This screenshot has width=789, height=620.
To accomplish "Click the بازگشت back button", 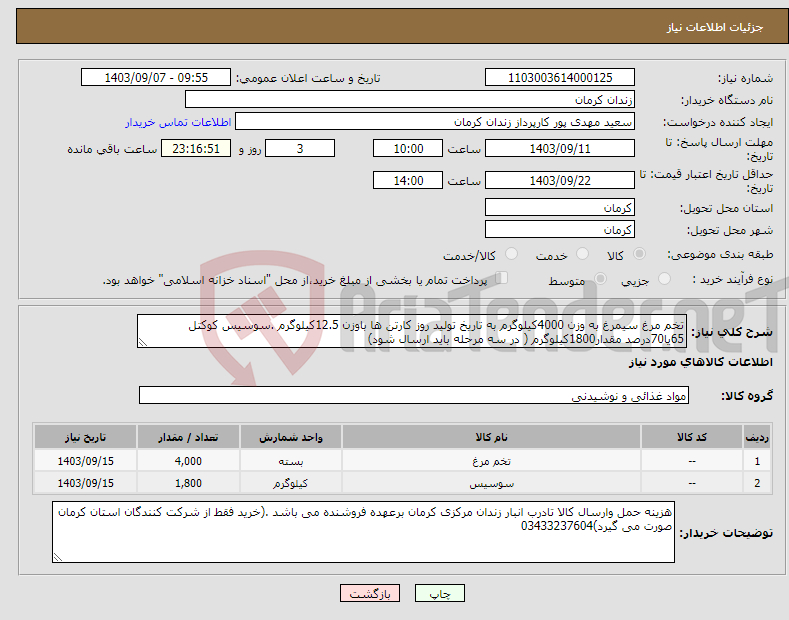I will tap(370, 593).
